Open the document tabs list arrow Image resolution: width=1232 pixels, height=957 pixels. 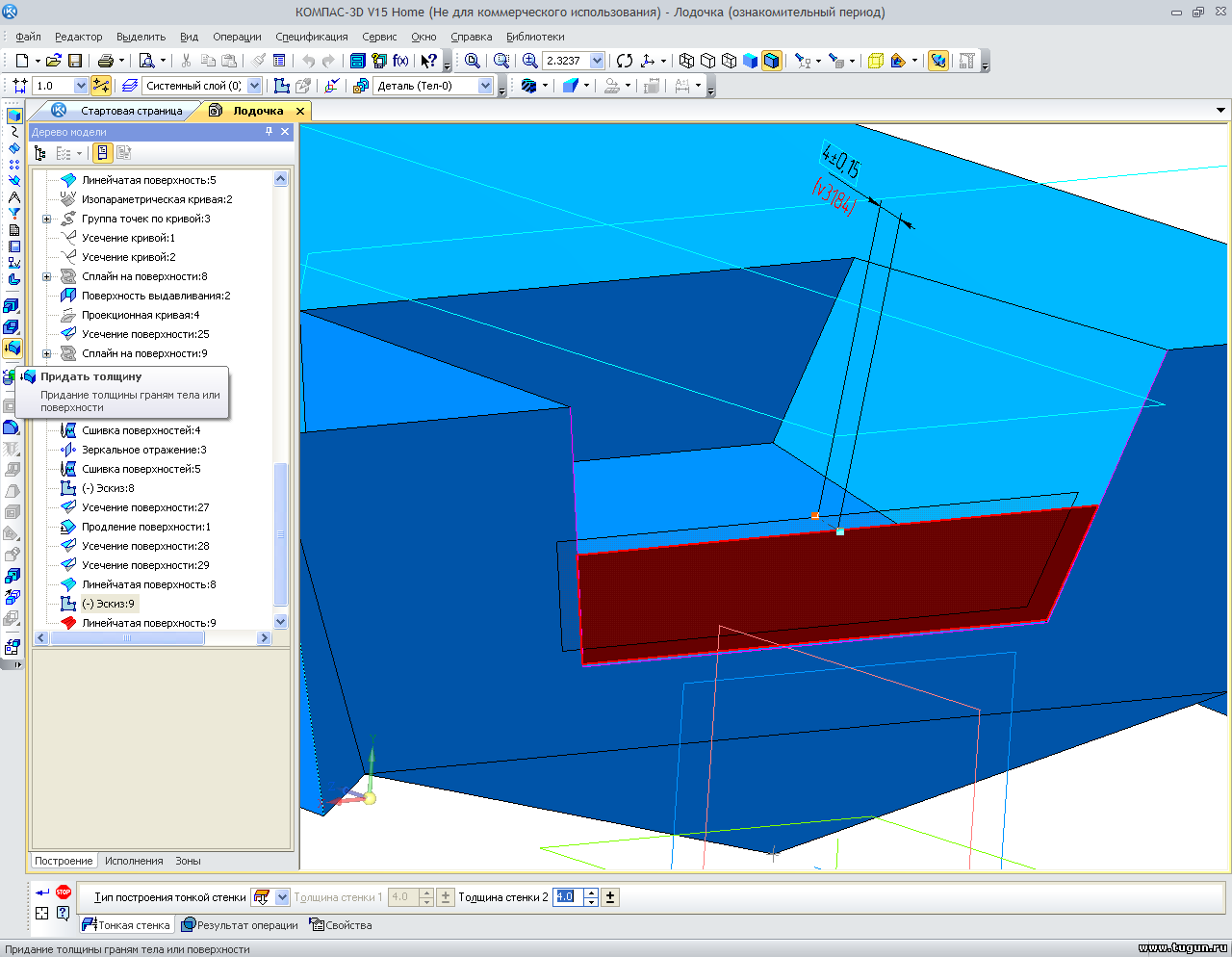pyautogui.click(x=1220, y=111)
